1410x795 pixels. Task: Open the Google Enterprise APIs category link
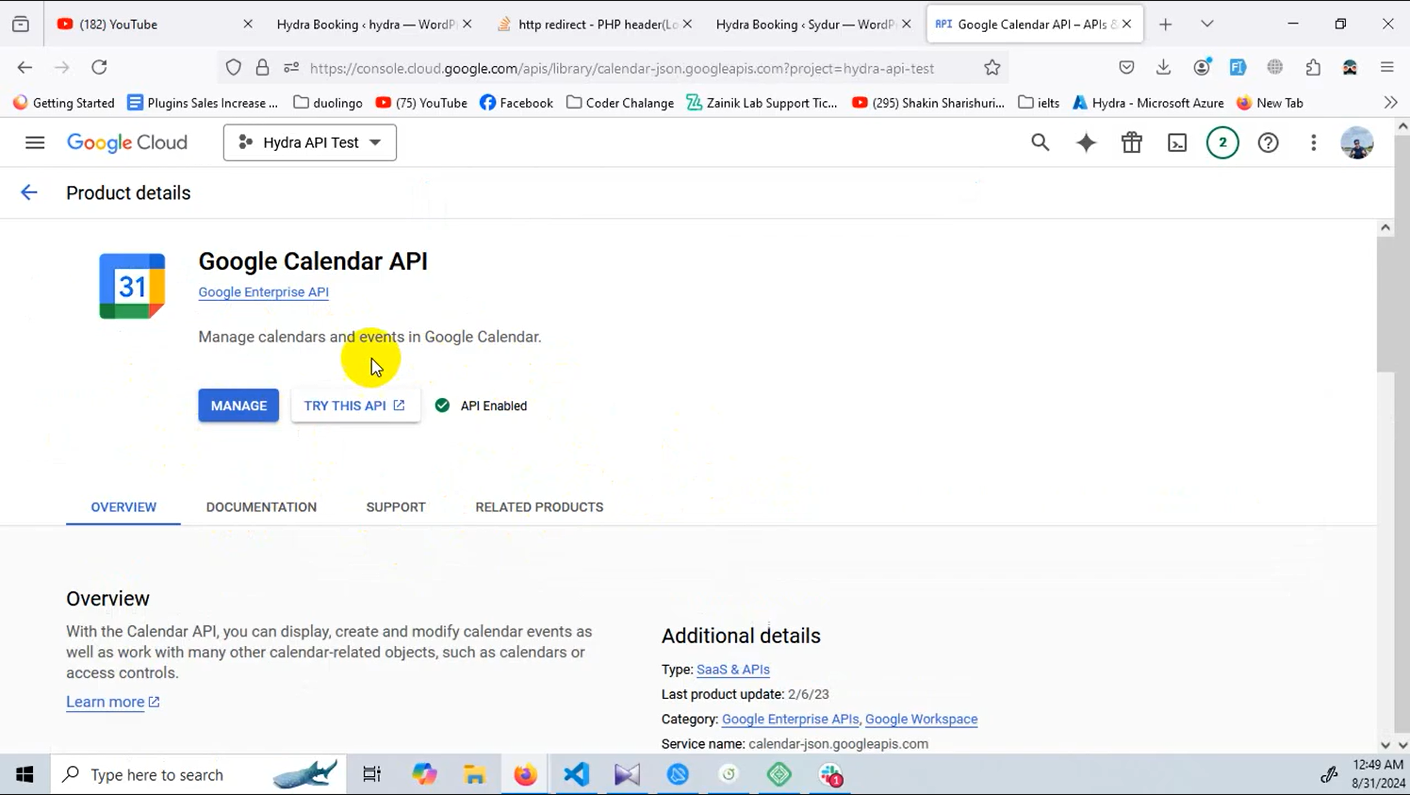[x=790, y=719]
